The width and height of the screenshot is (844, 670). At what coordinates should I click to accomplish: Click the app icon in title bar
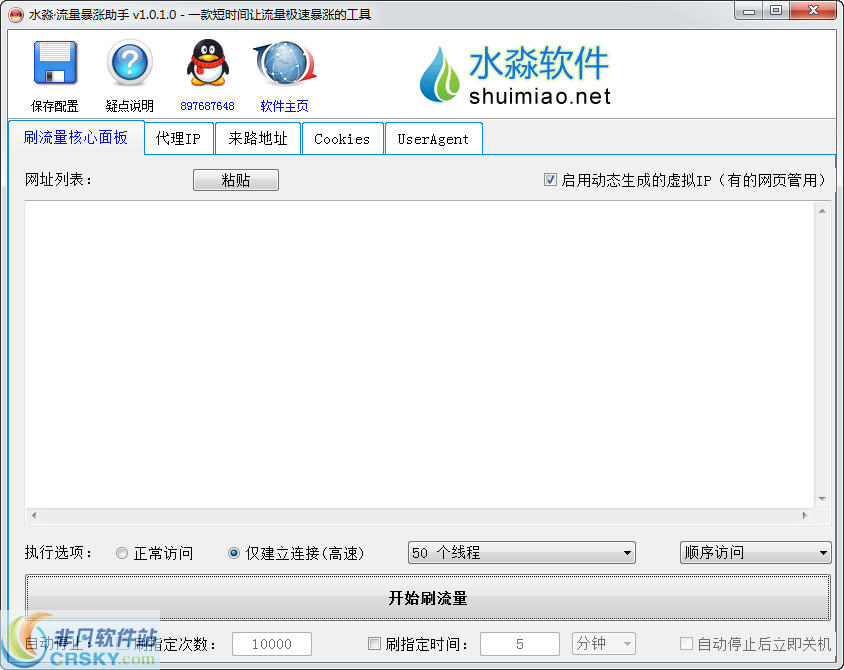16,15
